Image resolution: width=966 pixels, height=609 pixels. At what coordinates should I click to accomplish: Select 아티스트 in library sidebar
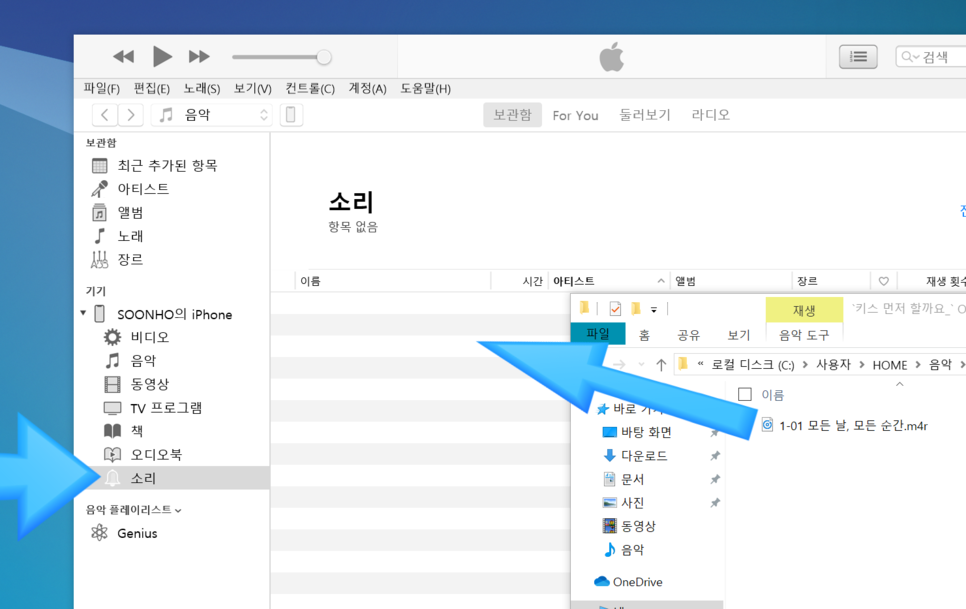point(143,189)
